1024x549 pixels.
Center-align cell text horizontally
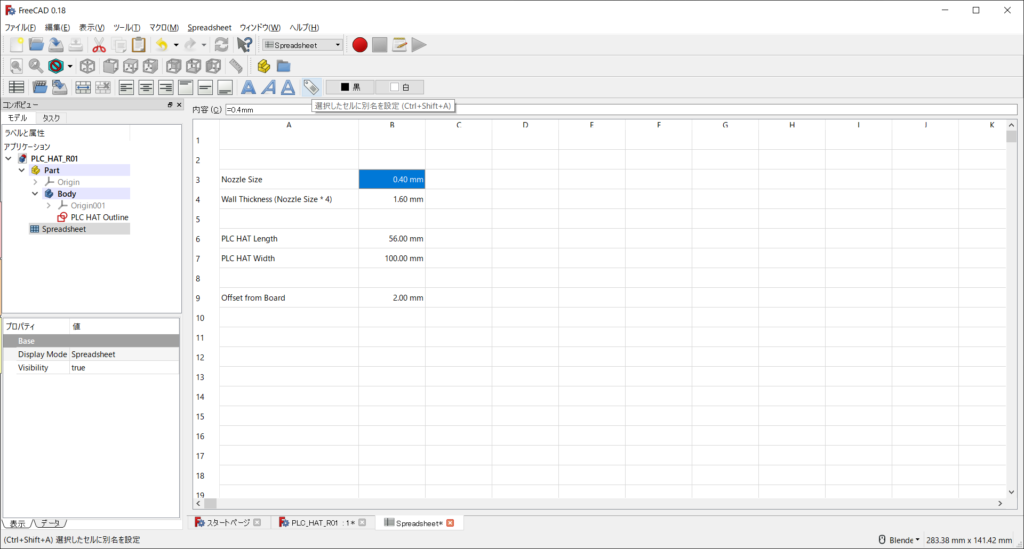[146, 88]
